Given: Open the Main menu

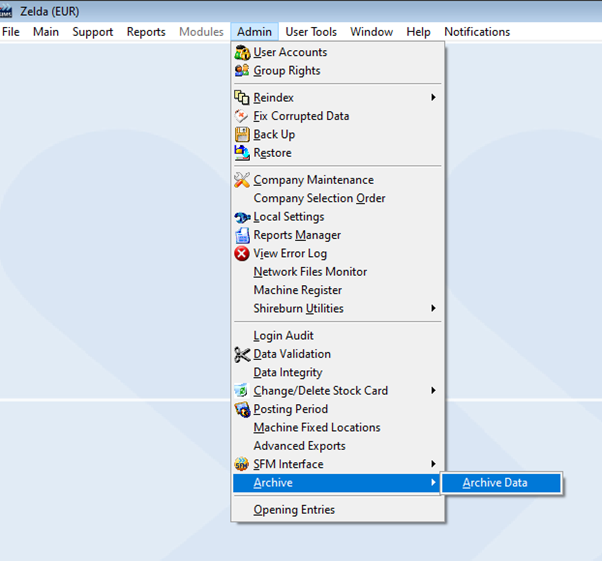Looking at the screenshot, I should pos(46,32).
